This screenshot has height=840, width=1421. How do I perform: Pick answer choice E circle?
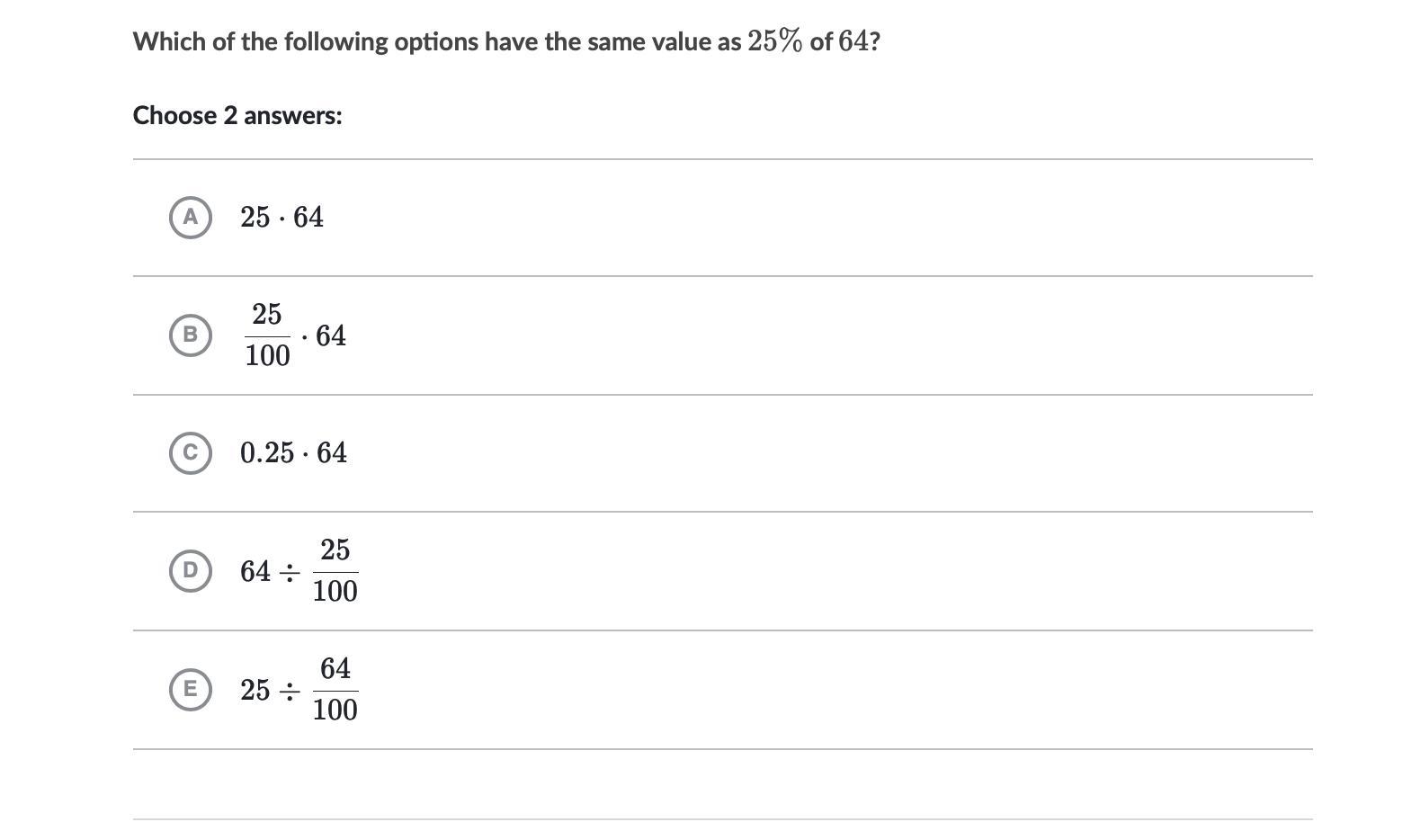coord(190,690)
